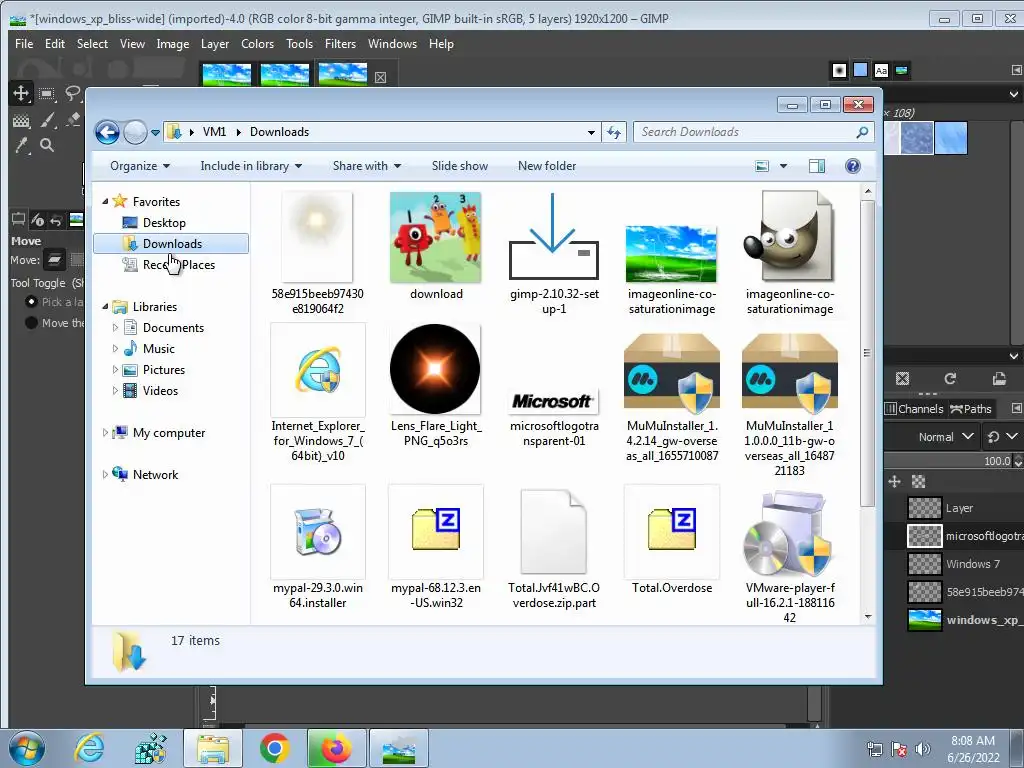Select the gimp-2.10.32-setup-1 file

pos(554,253)
